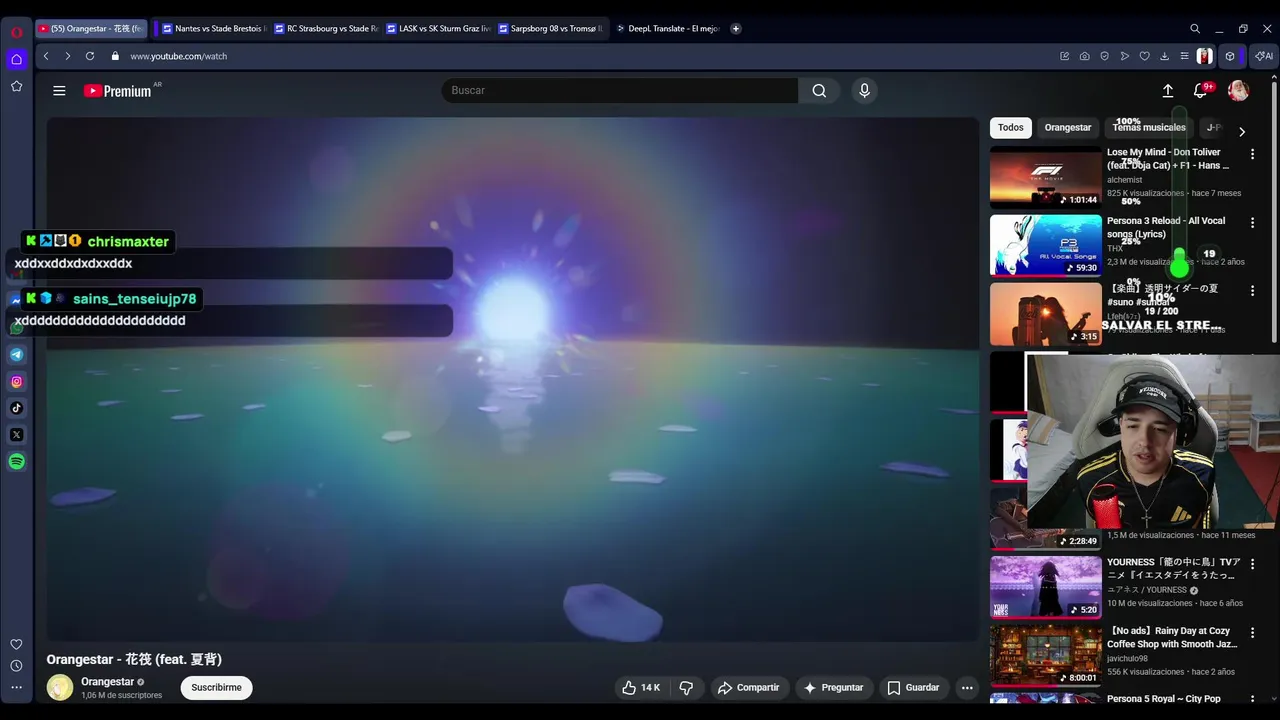Open Instagram in the sidebar
This screenshot has height=720, width=1280.
pyautogui.click(x=17, y=381)
